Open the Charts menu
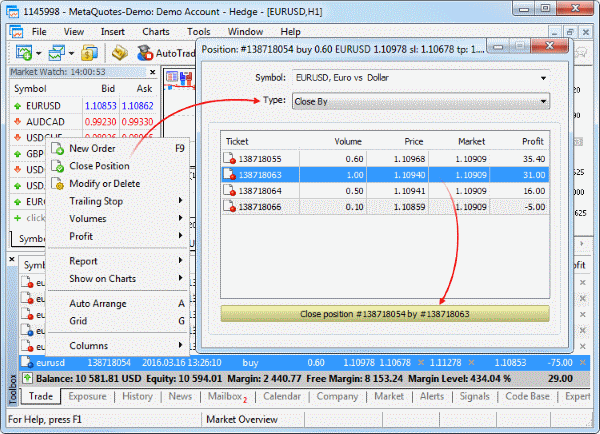Image resolution: width=600 pixels, height=434 pixels. click(x=156, y=32)
